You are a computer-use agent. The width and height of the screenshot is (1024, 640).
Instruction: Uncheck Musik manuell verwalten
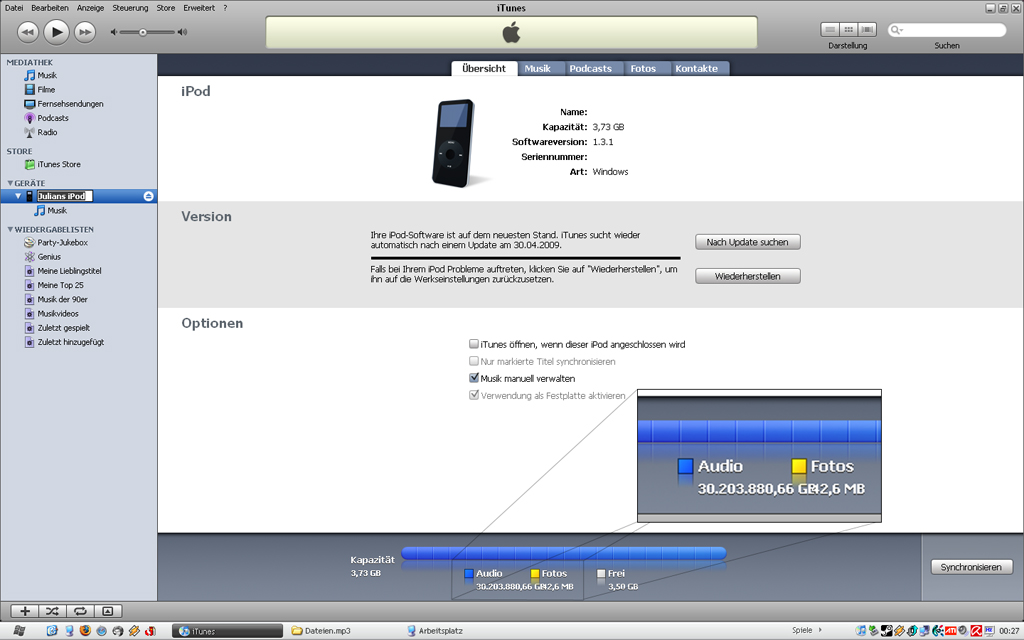474,378
